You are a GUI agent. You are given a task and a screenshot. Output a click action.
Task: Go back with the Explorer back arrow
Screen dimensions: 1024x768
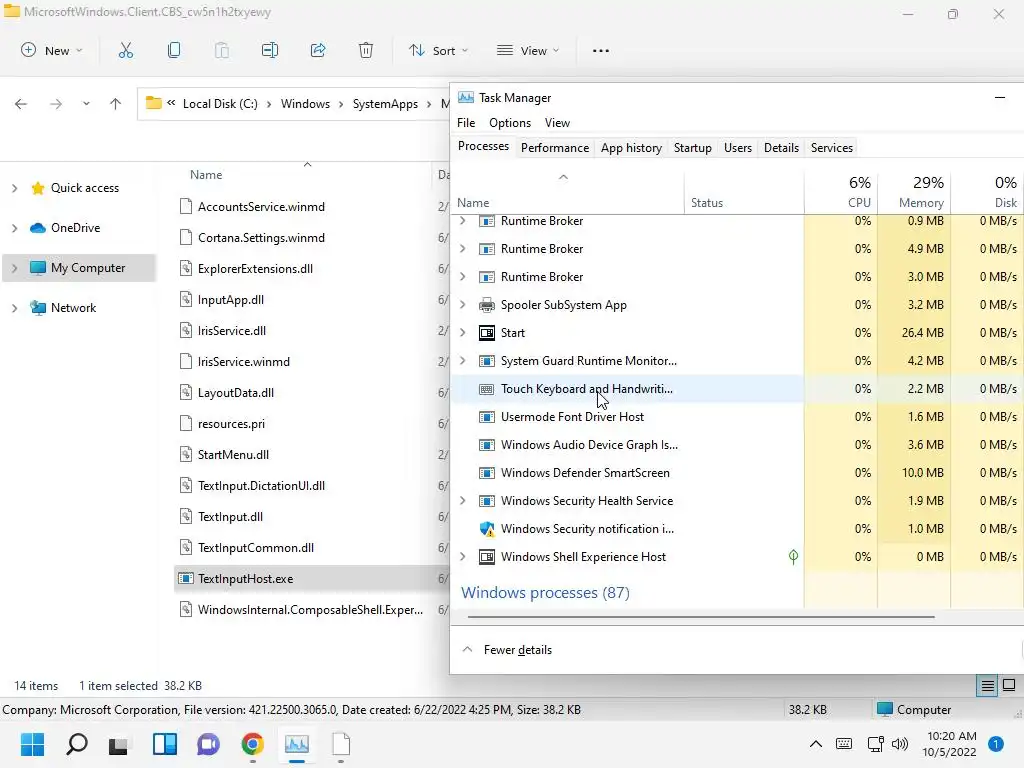[x=21, y=104]
